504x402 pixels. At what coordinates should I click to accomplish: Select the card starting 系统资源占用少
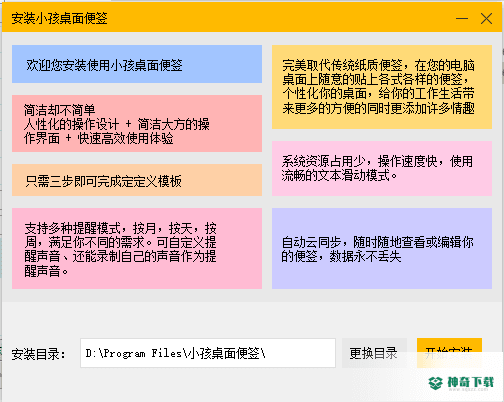click(x=382, y=168)
